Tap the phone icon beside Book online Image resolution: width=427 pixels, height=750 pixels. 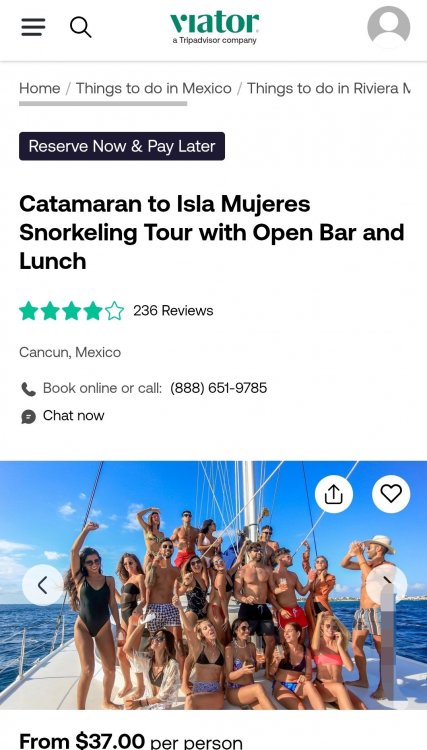click(x=28, y=389)
